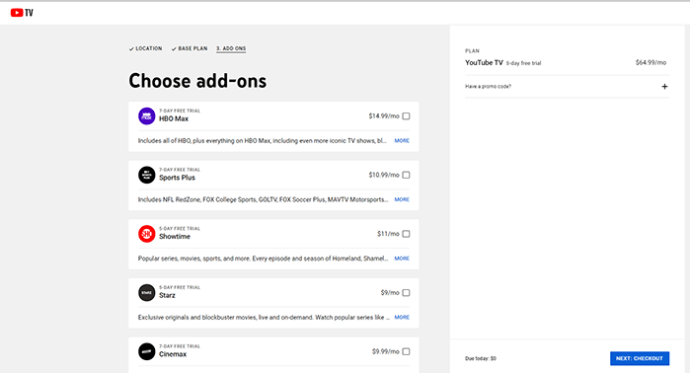The image size is (690, 373).
Task: Tick the Starz add-on checkbox
Action: pos(406,293)
